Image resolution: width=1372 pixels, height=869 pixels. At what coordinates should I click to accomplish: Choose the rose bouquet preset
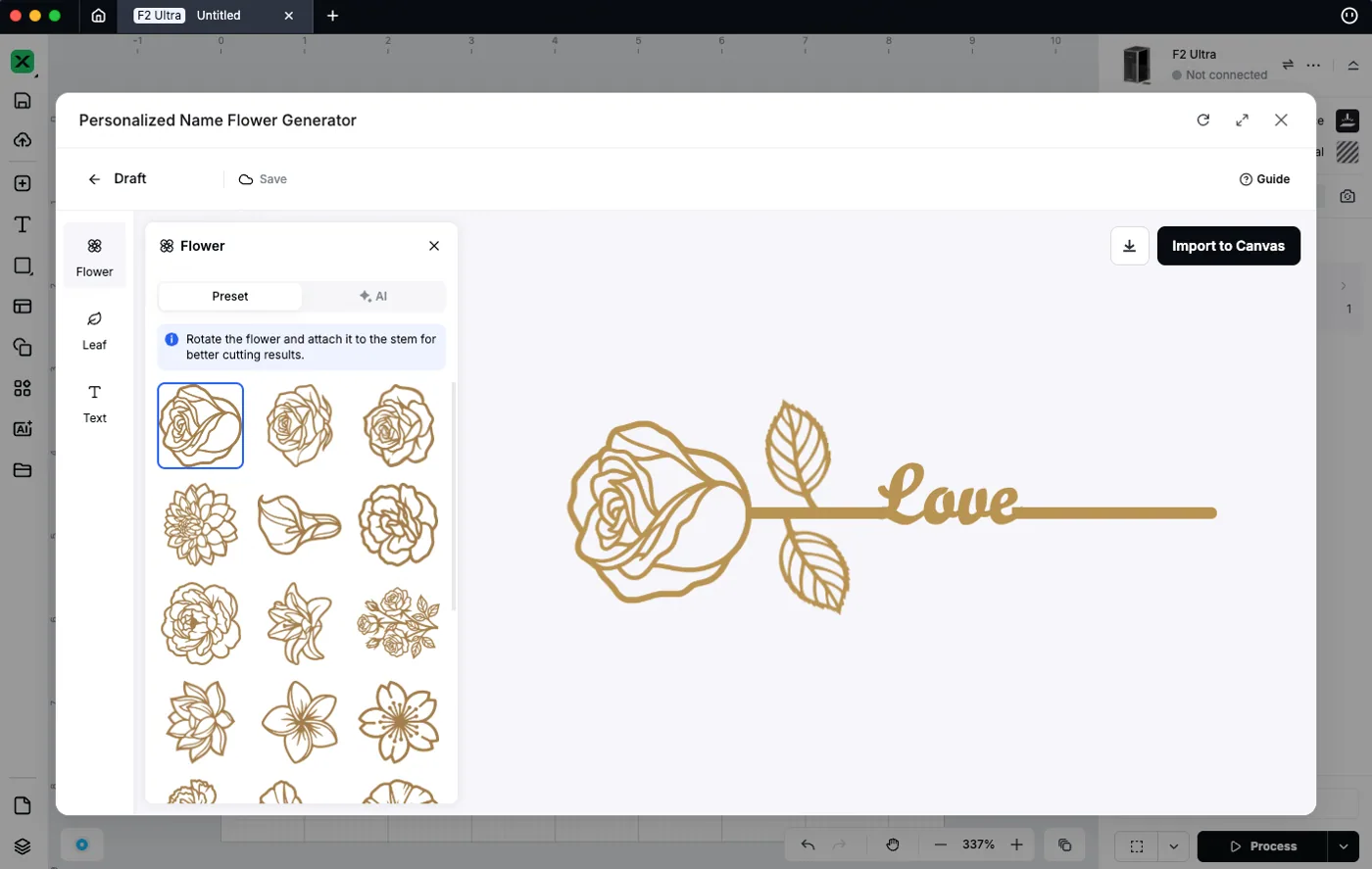398,624
